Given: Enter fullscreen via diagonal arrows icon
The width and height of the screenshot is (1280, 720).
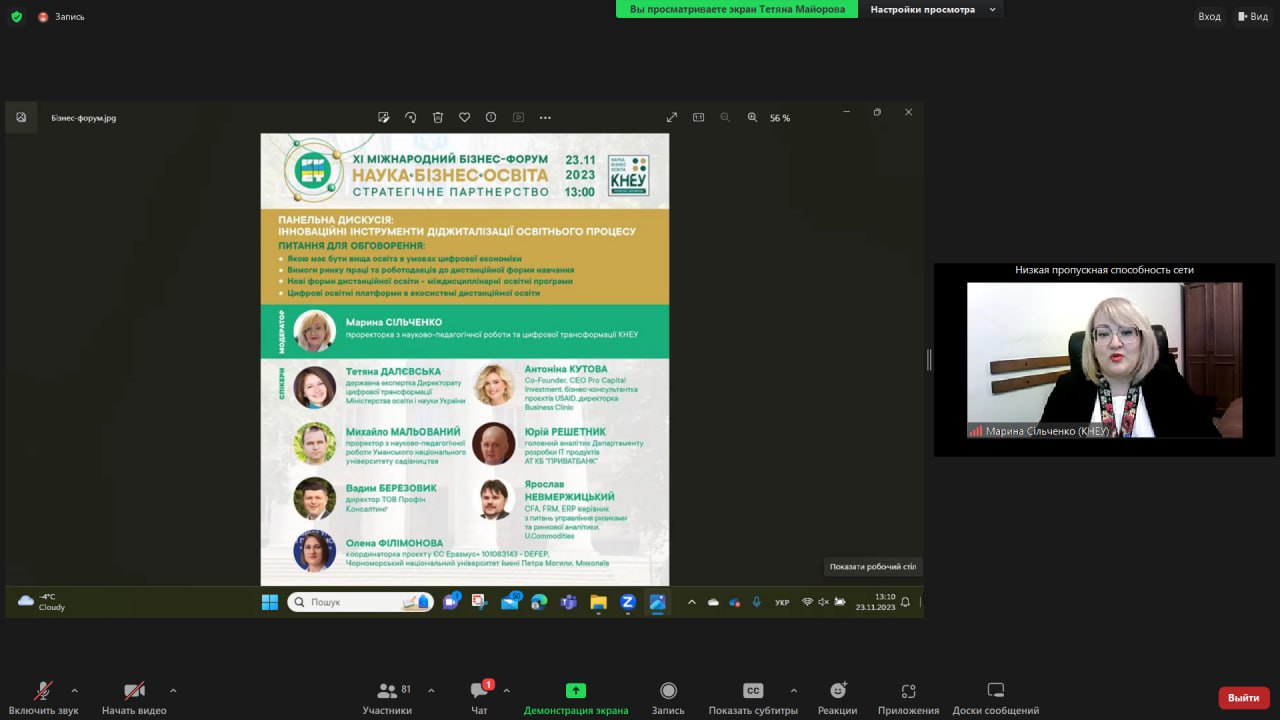Looking at the screenshot, I should point(672,117).
